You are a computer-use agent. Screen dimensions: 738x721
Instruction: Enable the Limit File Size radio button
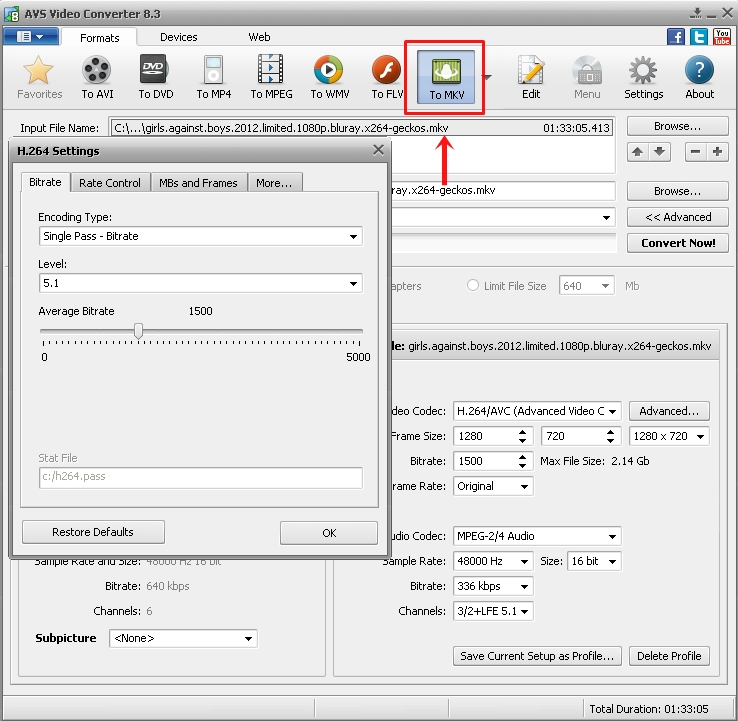point(473,286)
